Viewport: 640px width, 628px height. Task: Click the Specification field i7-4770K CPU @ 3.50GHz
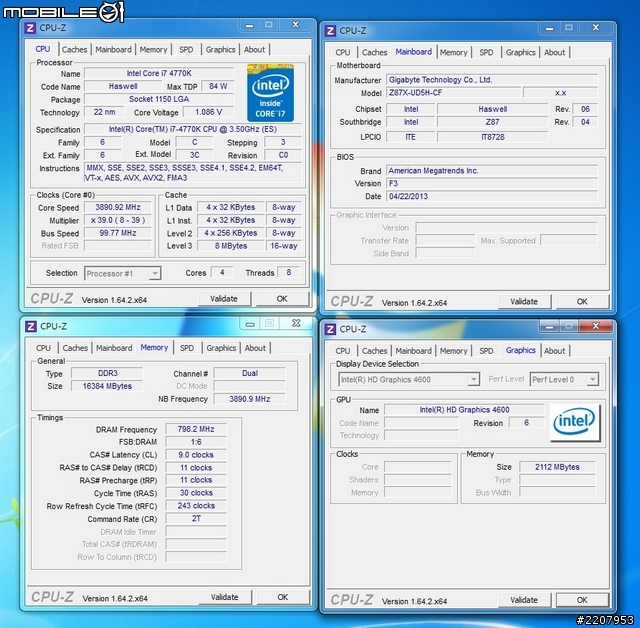click(193, 129)
